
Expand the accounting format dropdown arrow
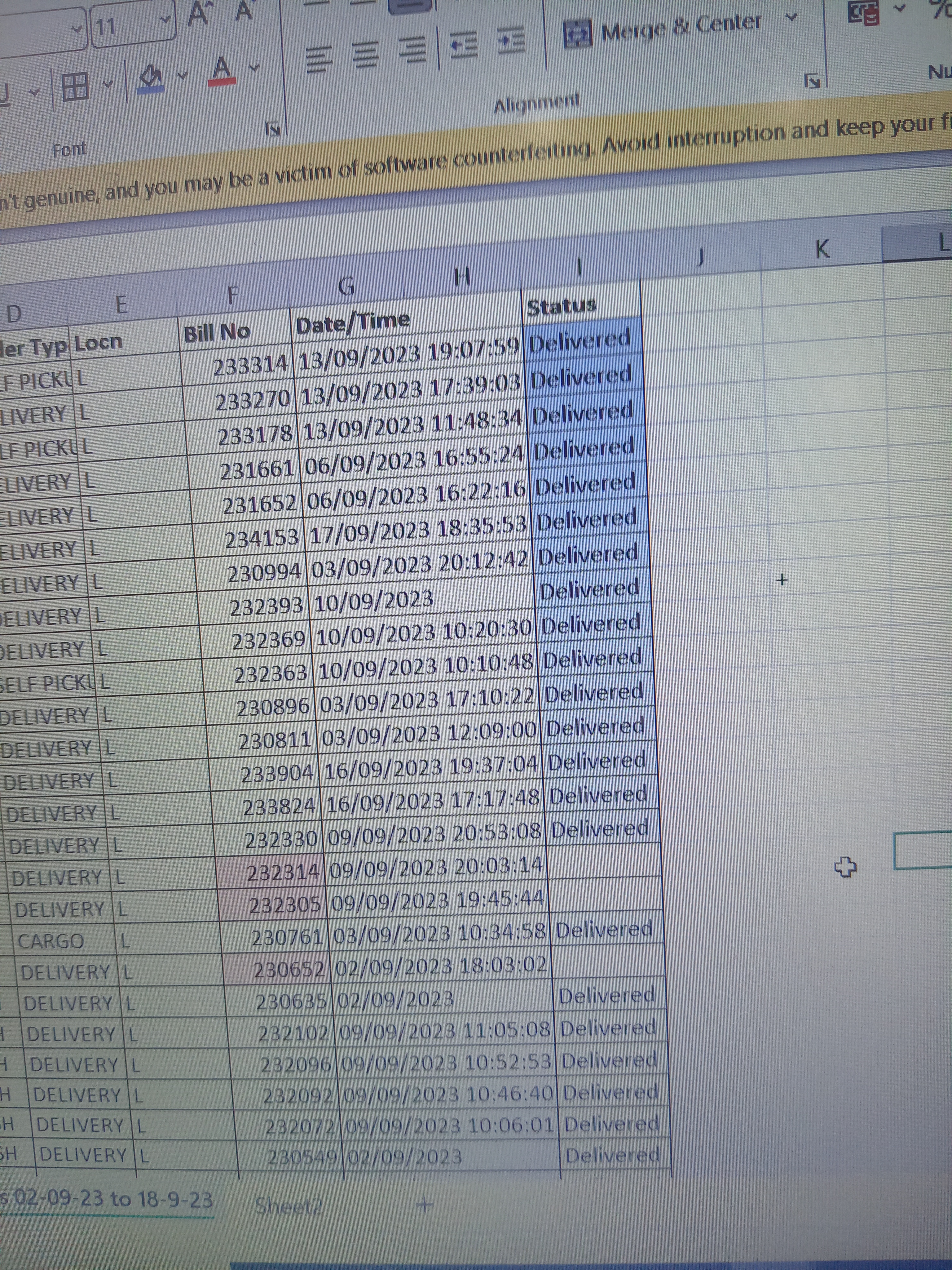[900, 9]
